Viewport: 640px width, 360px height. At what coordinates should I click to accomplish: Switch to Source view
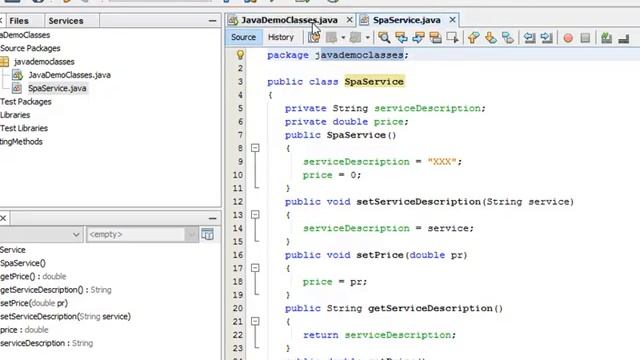[x=243, y=37]
